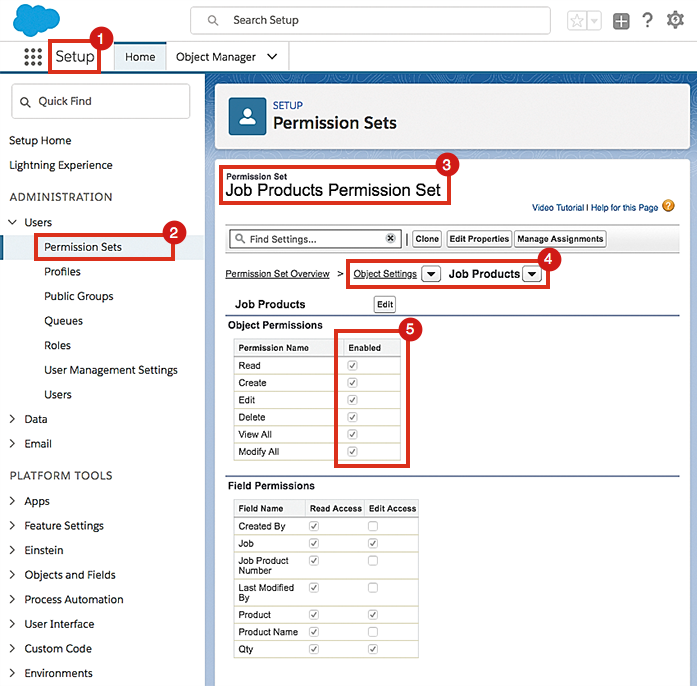The image size is (697, 686).
Task: Click the Edit button beside Job Products
Action: point(385,305)
